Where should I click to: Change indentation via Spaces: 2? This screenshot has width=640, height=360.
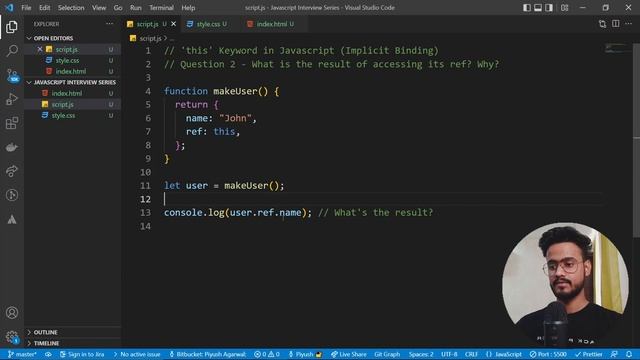(421, 354)
